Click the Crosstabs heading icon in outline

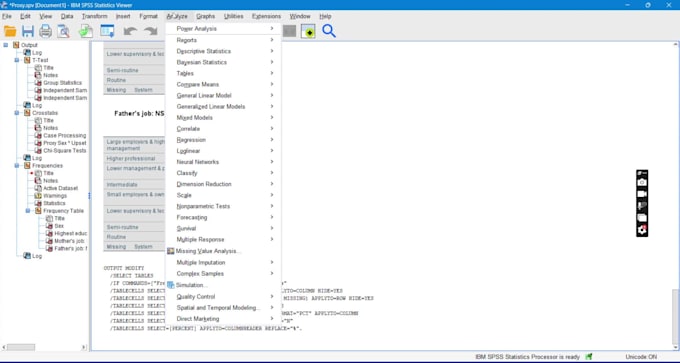click(27, 113)
